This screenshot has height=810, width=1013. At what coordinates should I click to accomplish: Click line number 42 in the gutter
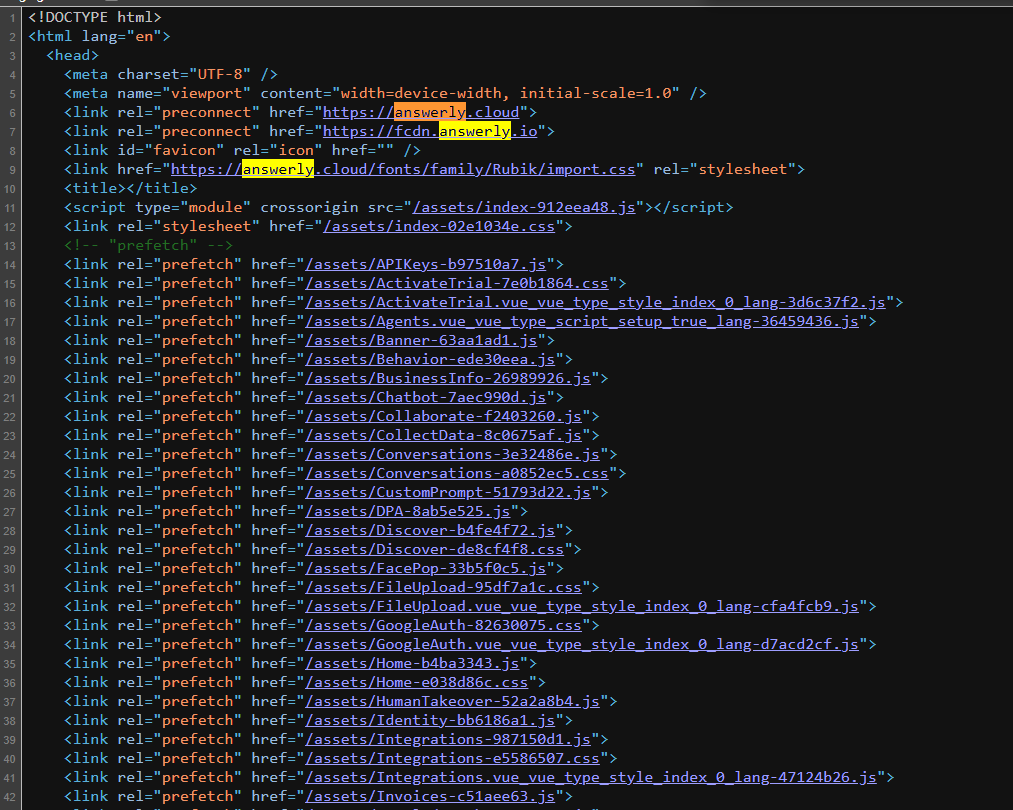click(10, 796)
